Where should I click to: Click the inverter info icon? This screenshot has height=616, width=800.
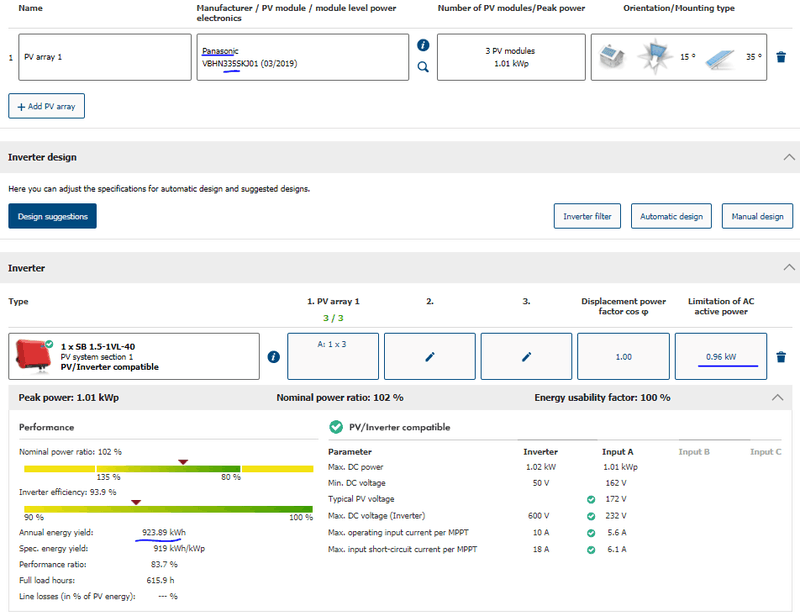coord(274,357)
